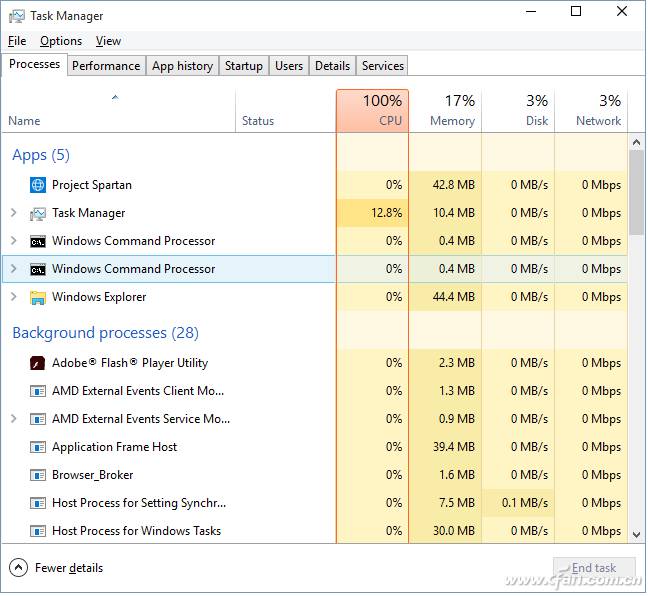The image size is (648, 596).
Task: Click the End task button
Action: tap(594, 568)
